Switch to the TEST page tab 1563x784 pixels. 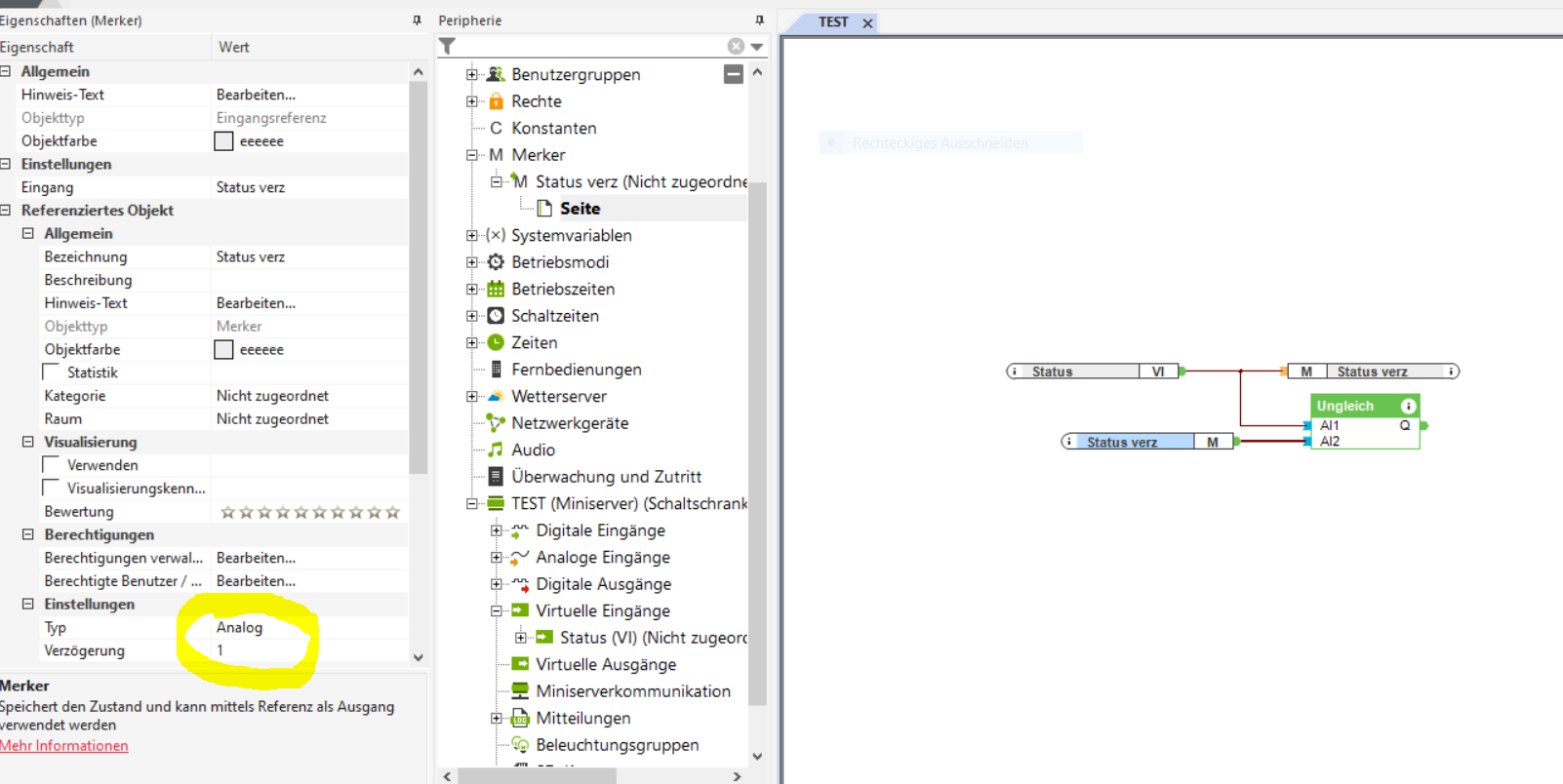832,21
